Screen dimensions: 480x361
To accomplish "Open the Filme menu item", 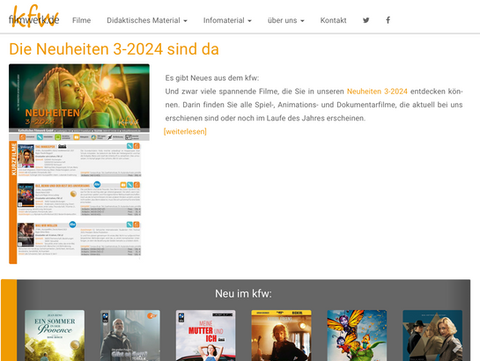I will tap(82, 20).
